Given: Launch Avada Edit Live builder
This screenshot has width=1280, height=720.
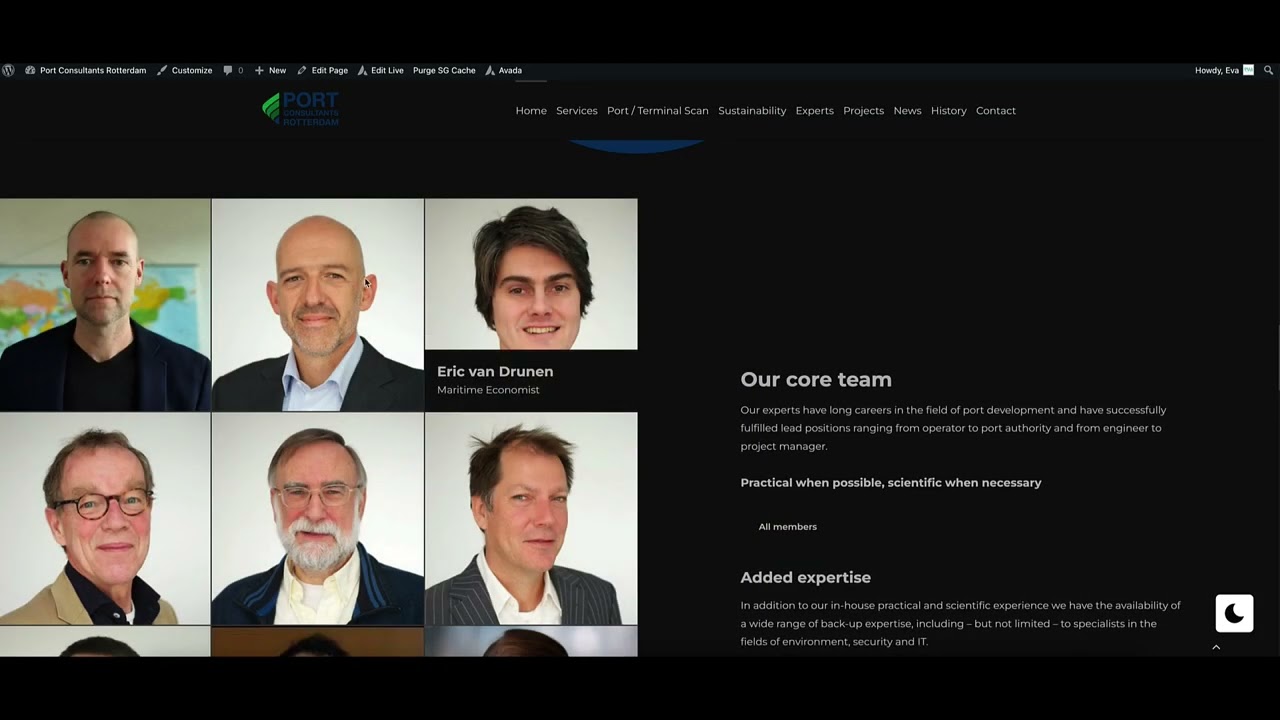Looking at the screenshot, I should tap(380, 70).
